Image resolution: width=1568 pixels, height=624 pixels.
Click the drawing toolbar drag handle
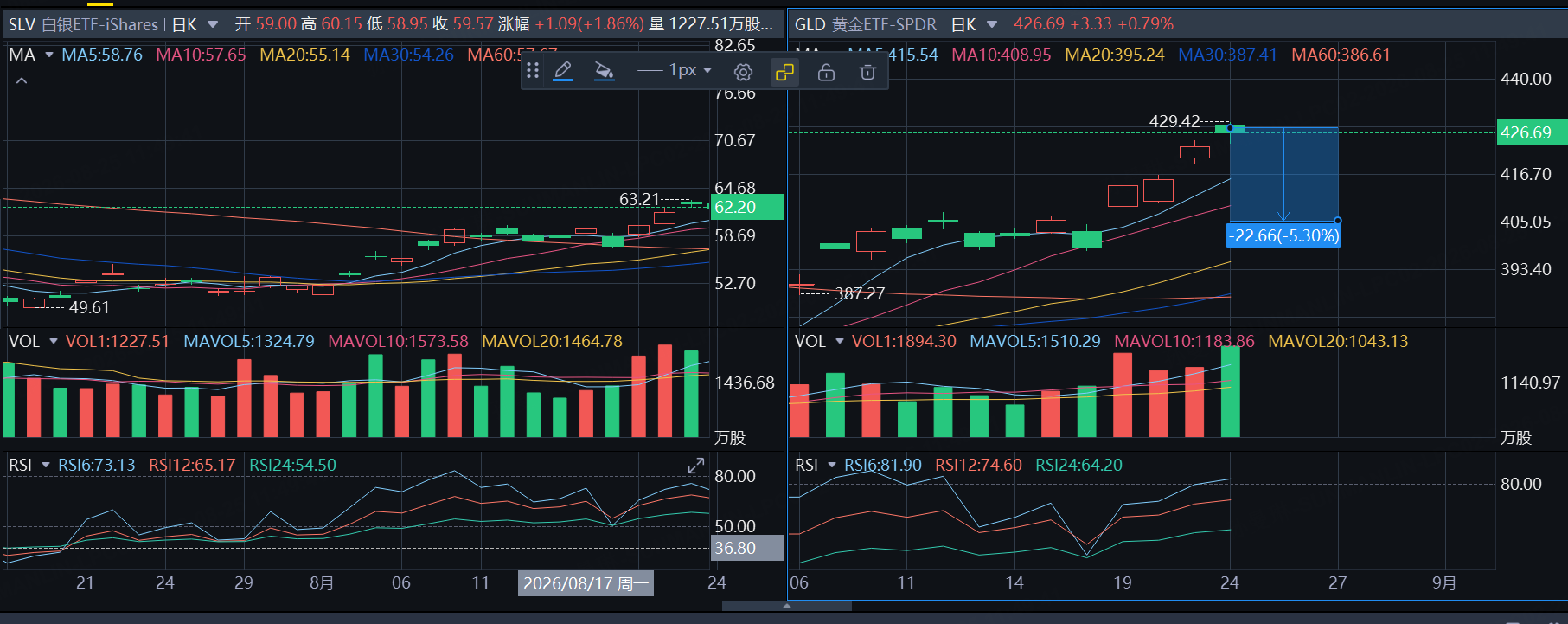click(x=533, y=71)
